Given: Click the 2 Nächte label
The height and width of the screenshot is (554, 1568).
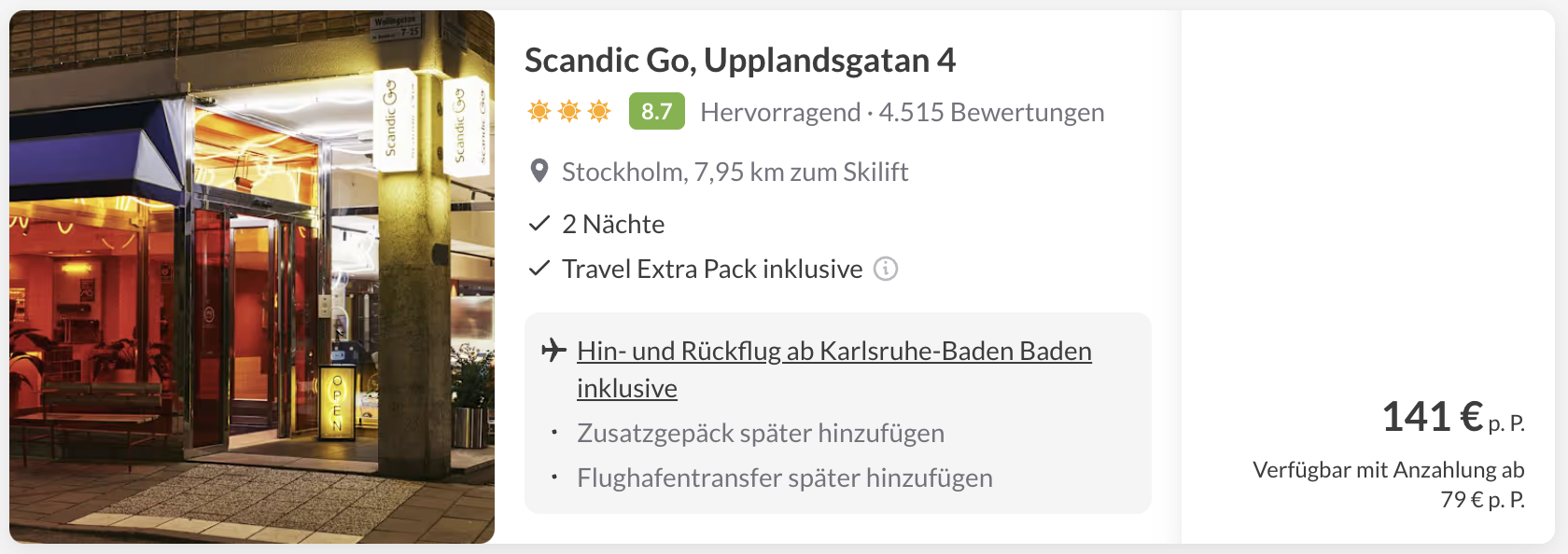Looking at the screenshot, I should pos(613,224).
